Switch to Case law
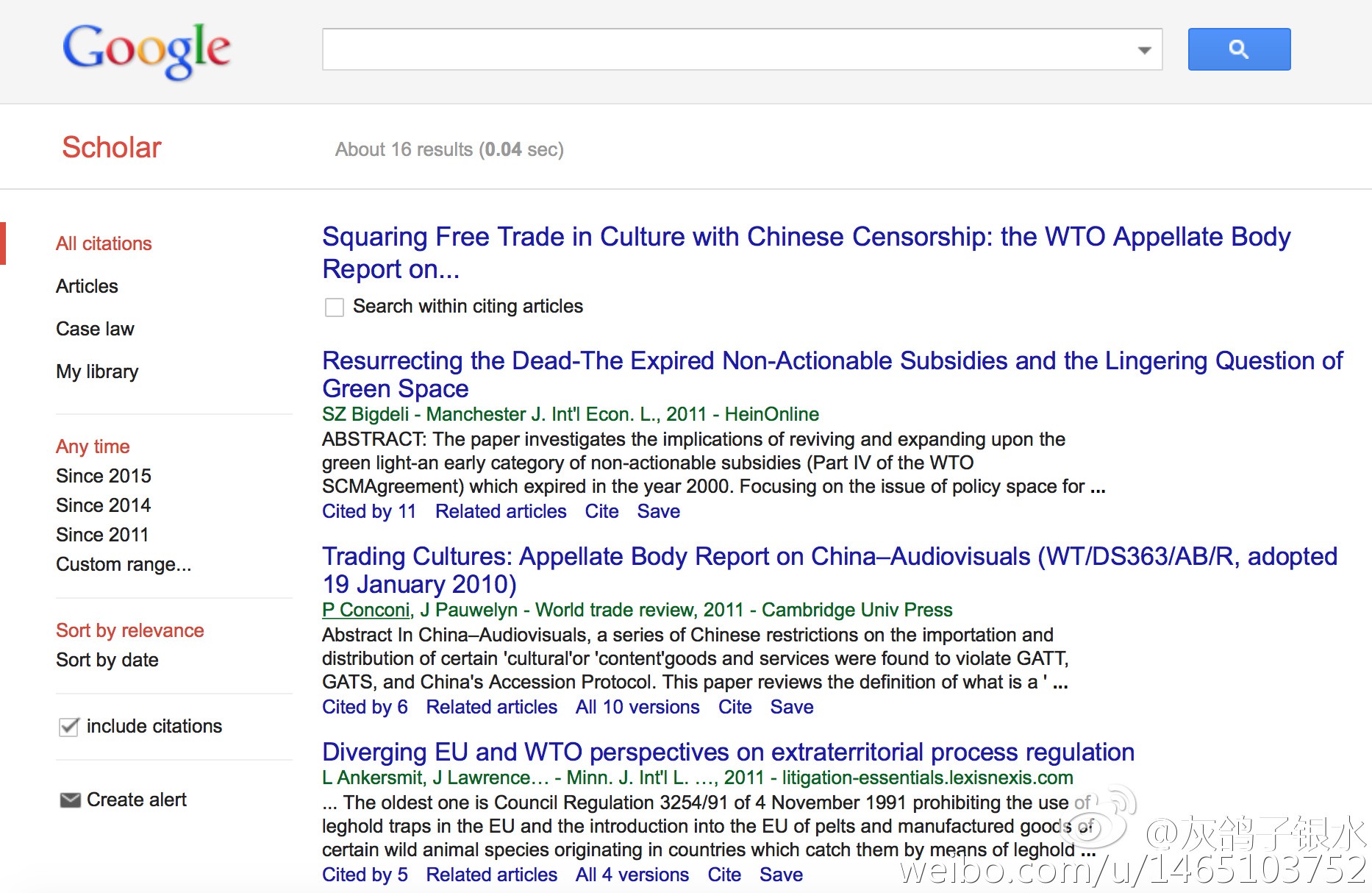The height and width of the screenshot is (893, 1372). [95, 329]
